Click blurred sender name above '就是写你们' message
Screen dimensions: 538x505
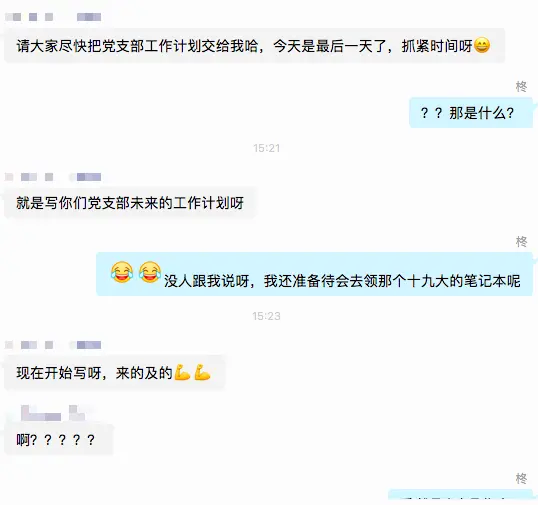53,177
